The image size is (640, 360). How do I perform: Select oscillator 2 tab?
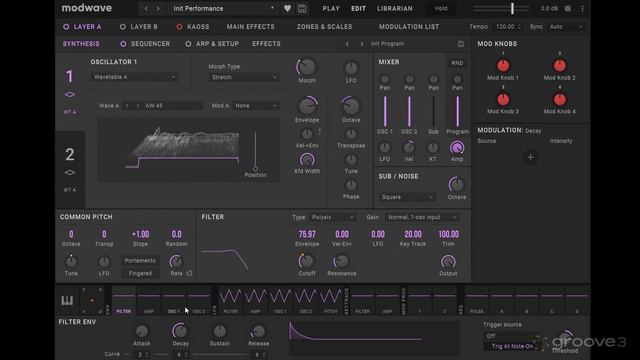tap(70, 169)
